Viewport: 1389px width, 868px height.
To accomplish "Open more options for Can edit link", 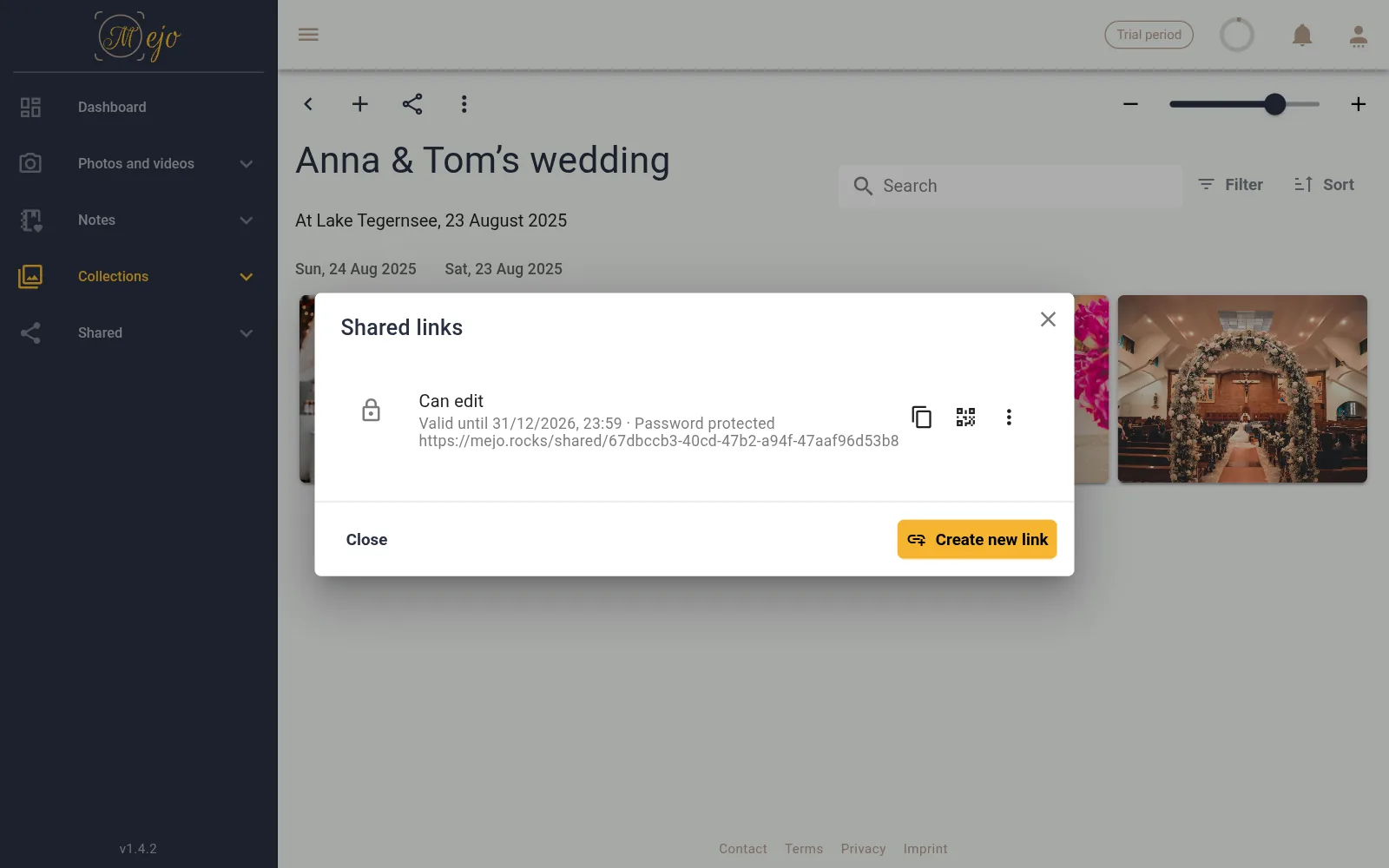I will pyautogui.click(x=1009, y=418).
